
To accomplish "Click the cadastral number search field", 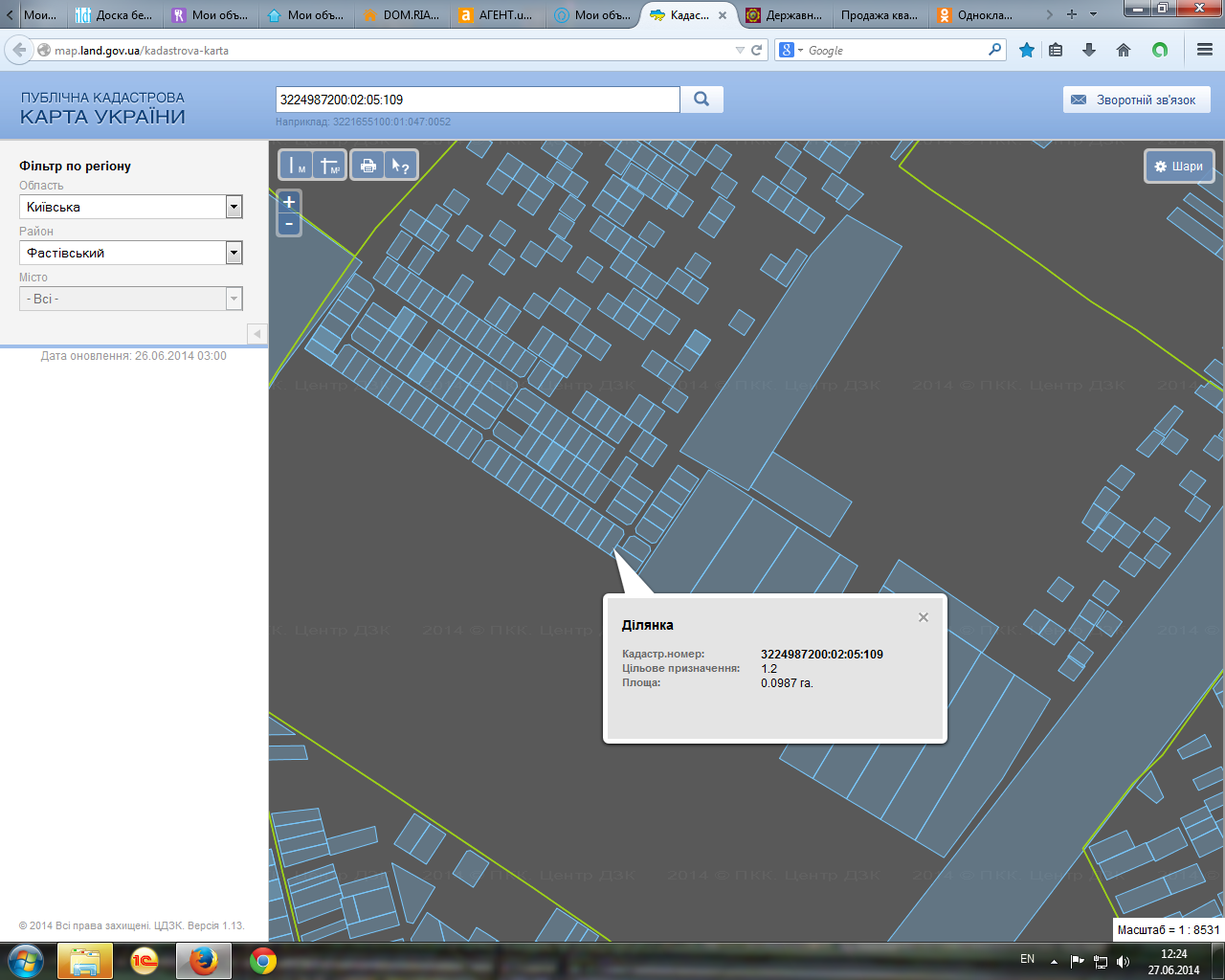I will (x=478, y=100).
